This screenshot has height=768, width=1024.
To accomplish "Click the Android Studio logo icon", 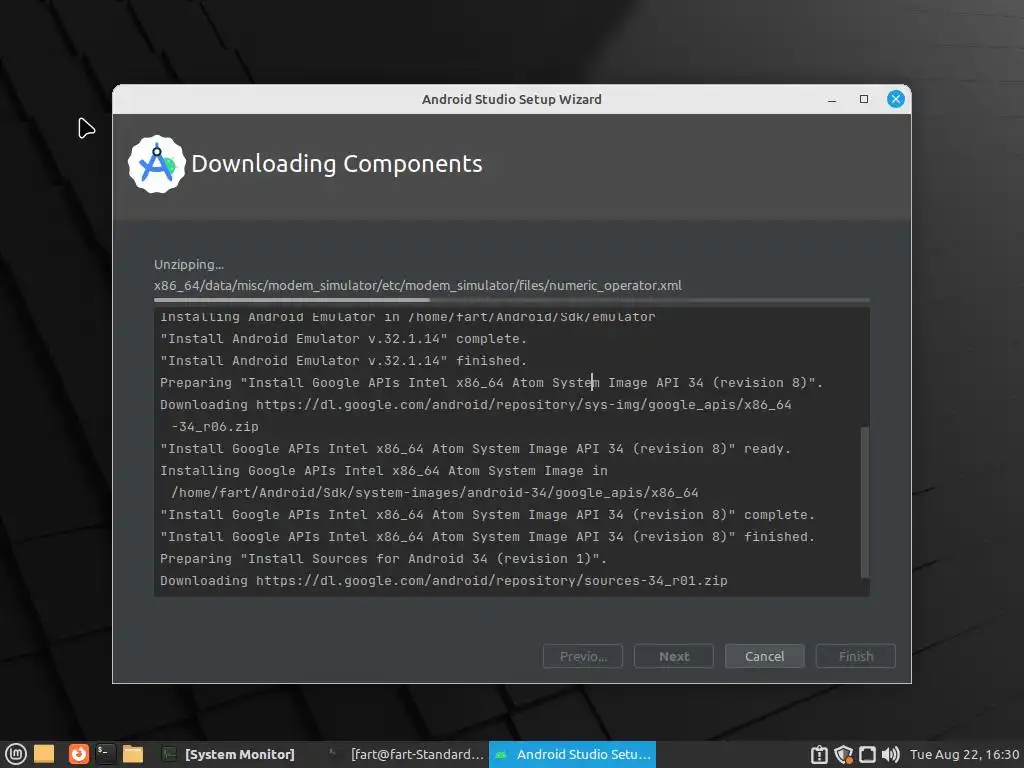I will click(x=157, y=165).
